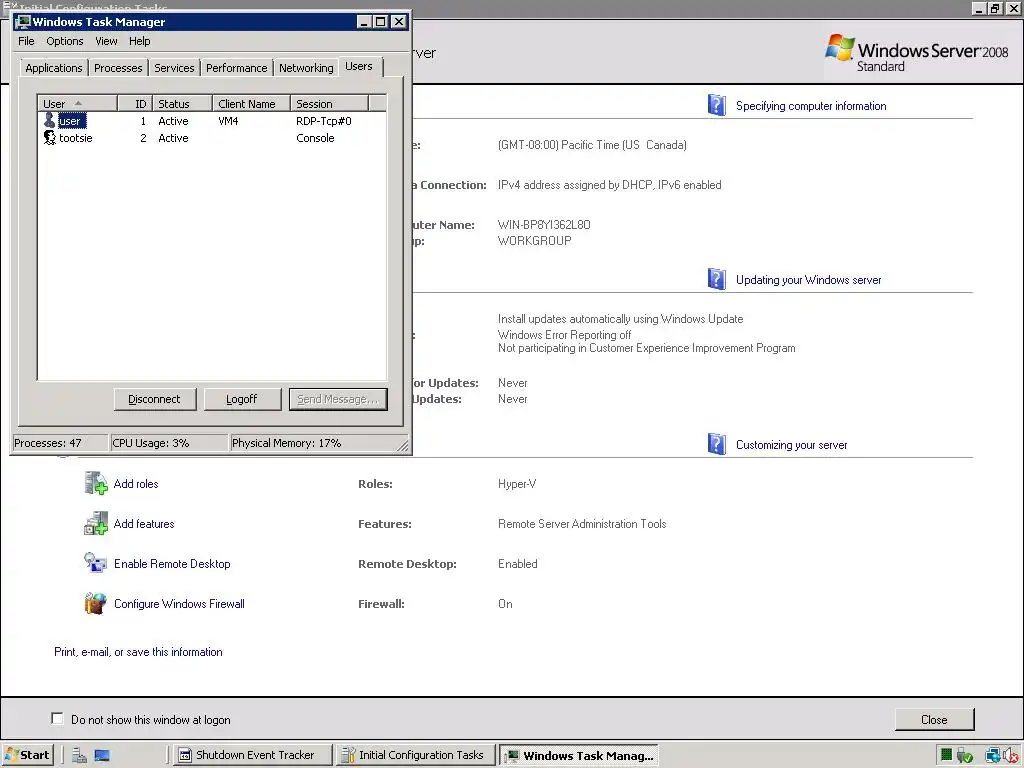Click the green CPU meter tray icon
1024x768 pixels.
[946, 755]
